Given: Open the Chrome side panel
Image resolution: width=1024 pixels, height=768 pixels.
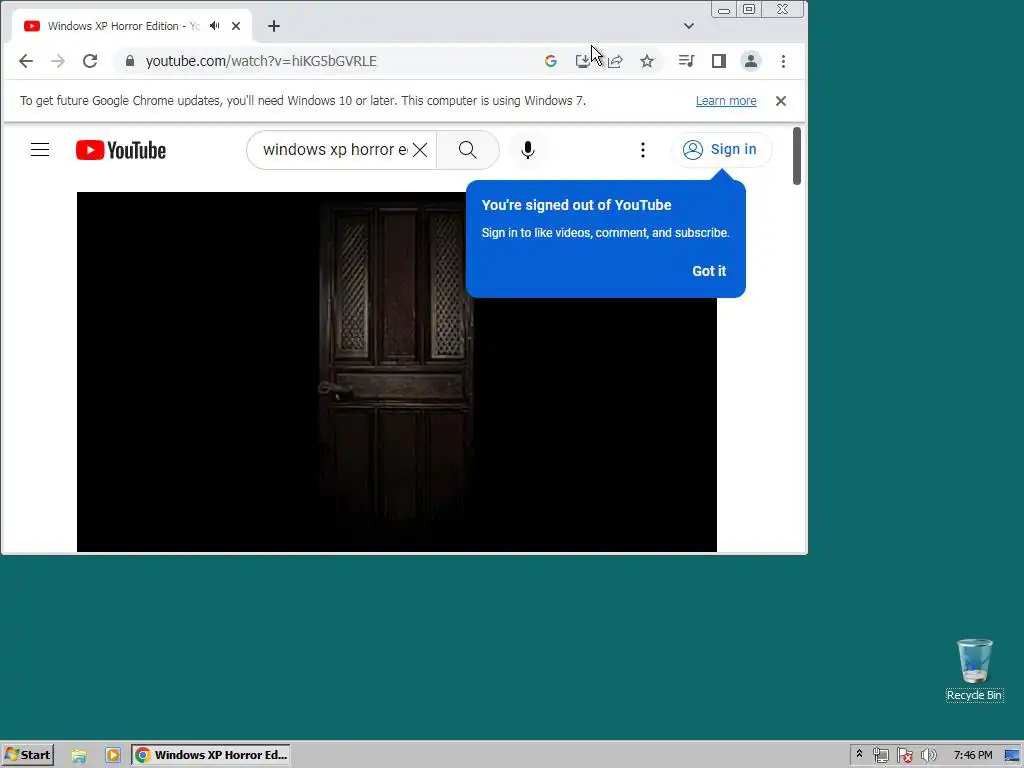Looking at the screenshot, I should [x=718, y=61].
